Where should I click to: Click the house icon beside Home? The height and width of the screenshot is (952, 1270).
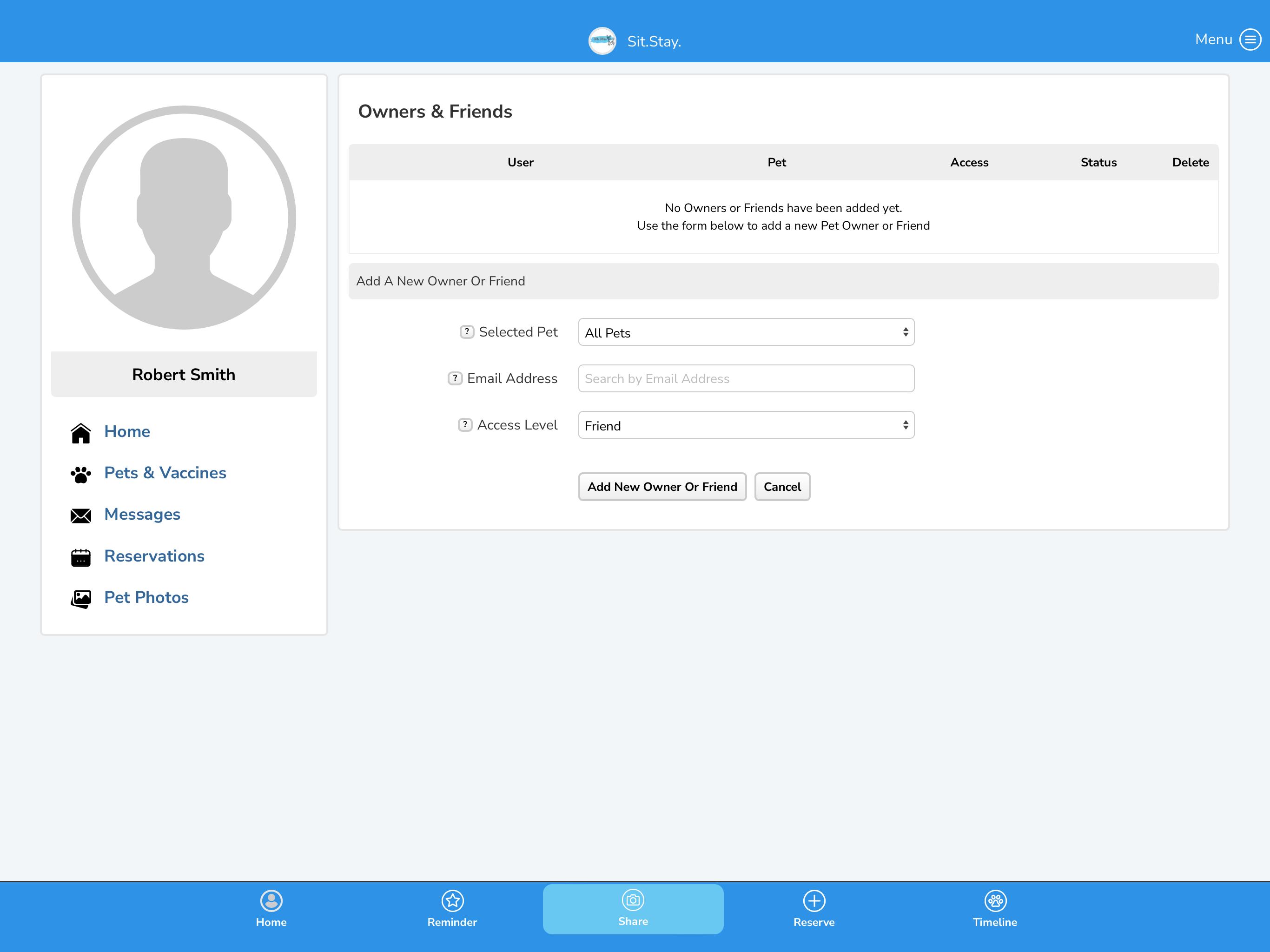(81, 433)
